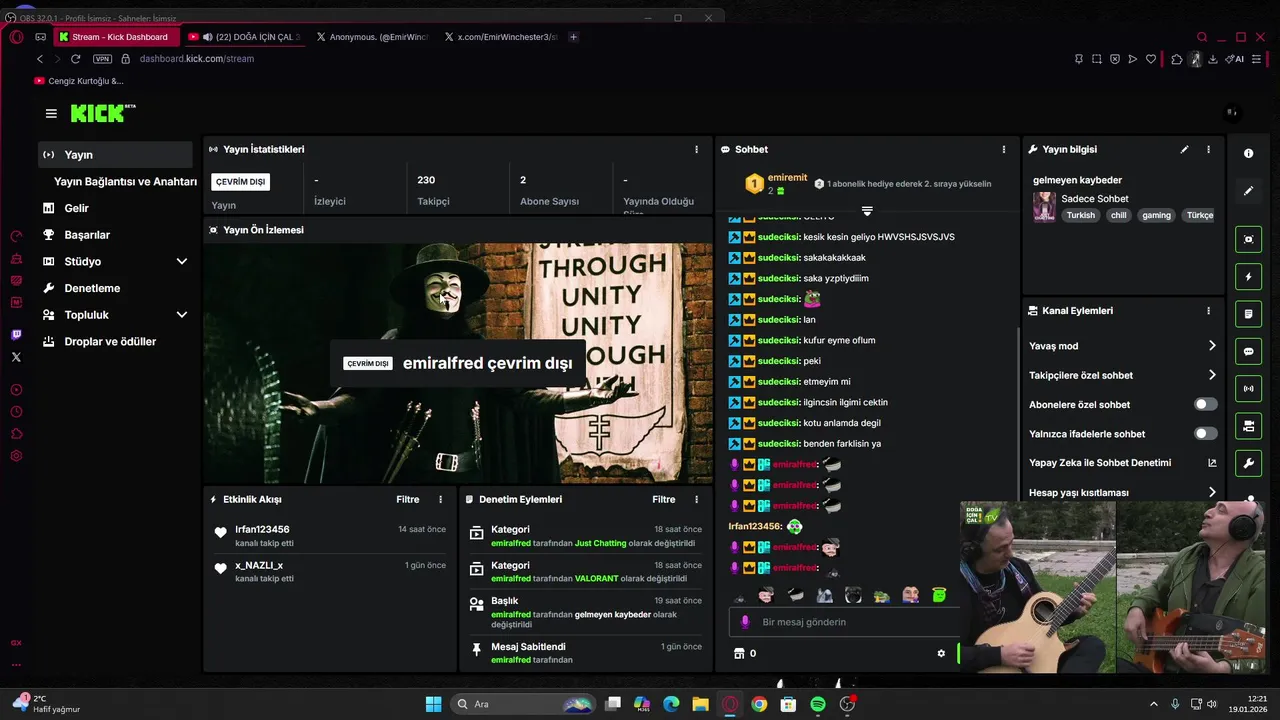Edit stream info via the Yayın bilgisi pencil

point(1184,149)
